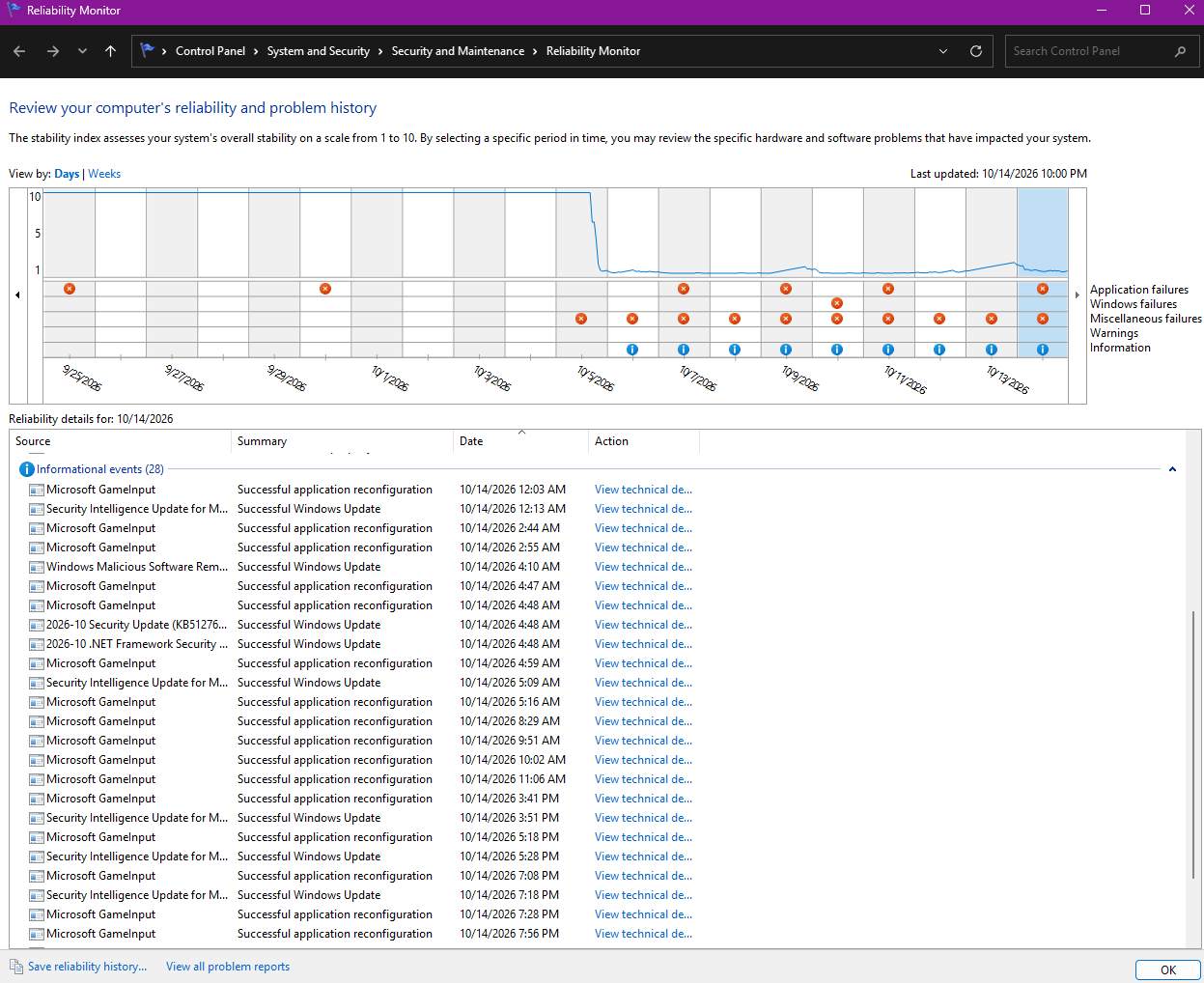Select the miscellaneous failure icon on 10/12/2026
The image size is (1204, 983).
pyautogui.click(x=939, y=319)
